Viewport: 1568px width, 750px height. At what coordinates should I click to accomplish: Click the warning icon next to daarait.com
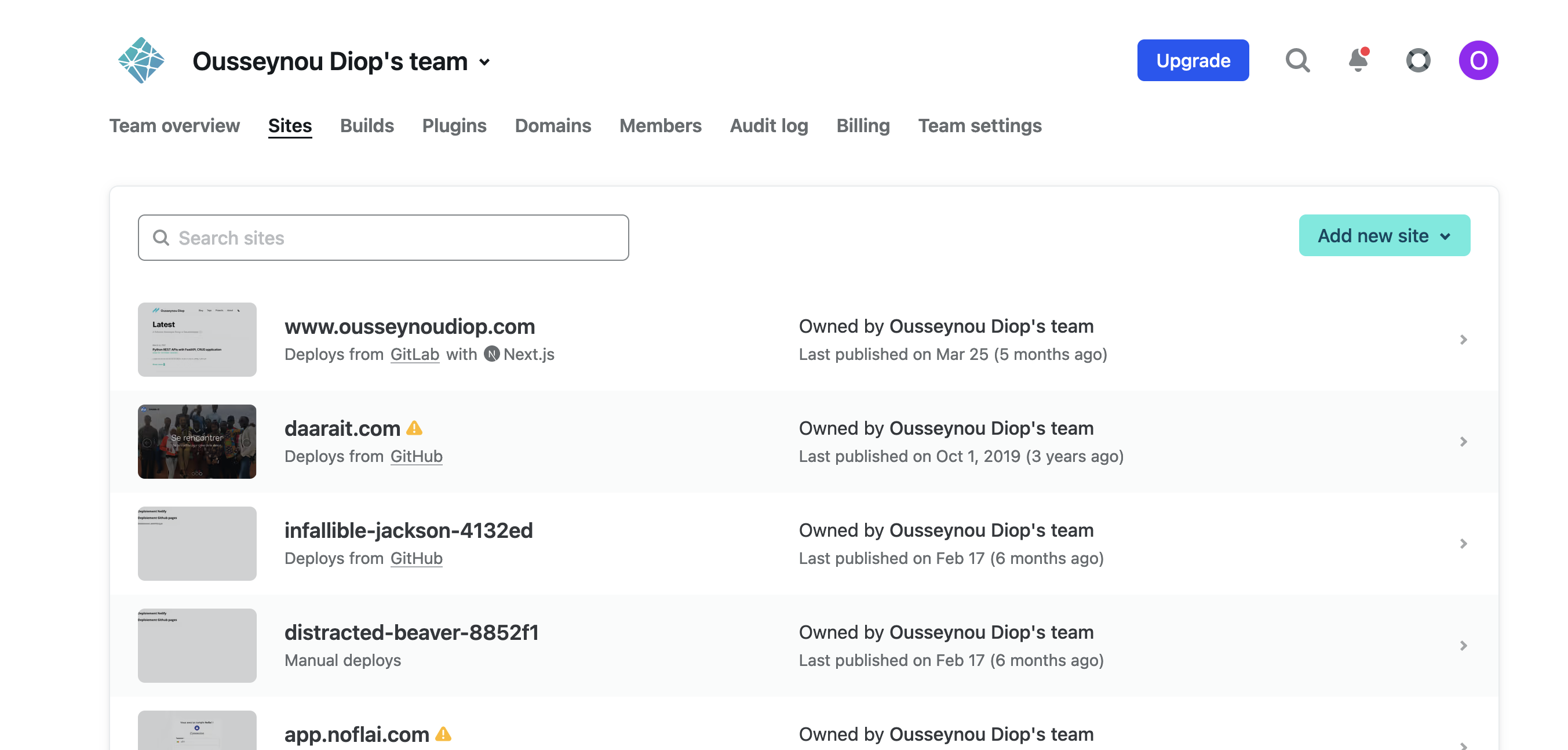[x=415, y=428]
